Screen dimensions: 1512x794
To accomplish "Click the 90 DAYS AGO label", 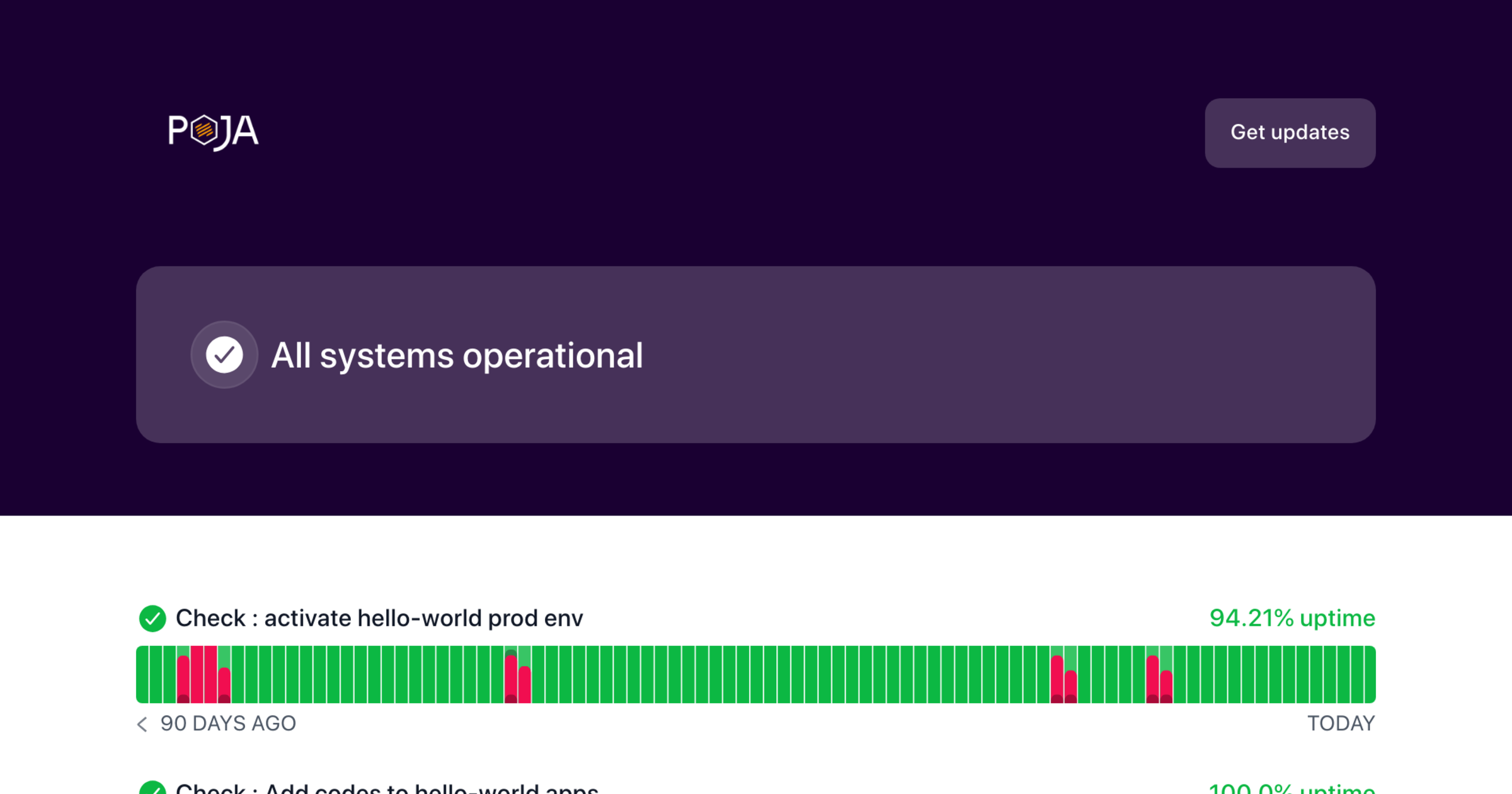I will [228, 723].
